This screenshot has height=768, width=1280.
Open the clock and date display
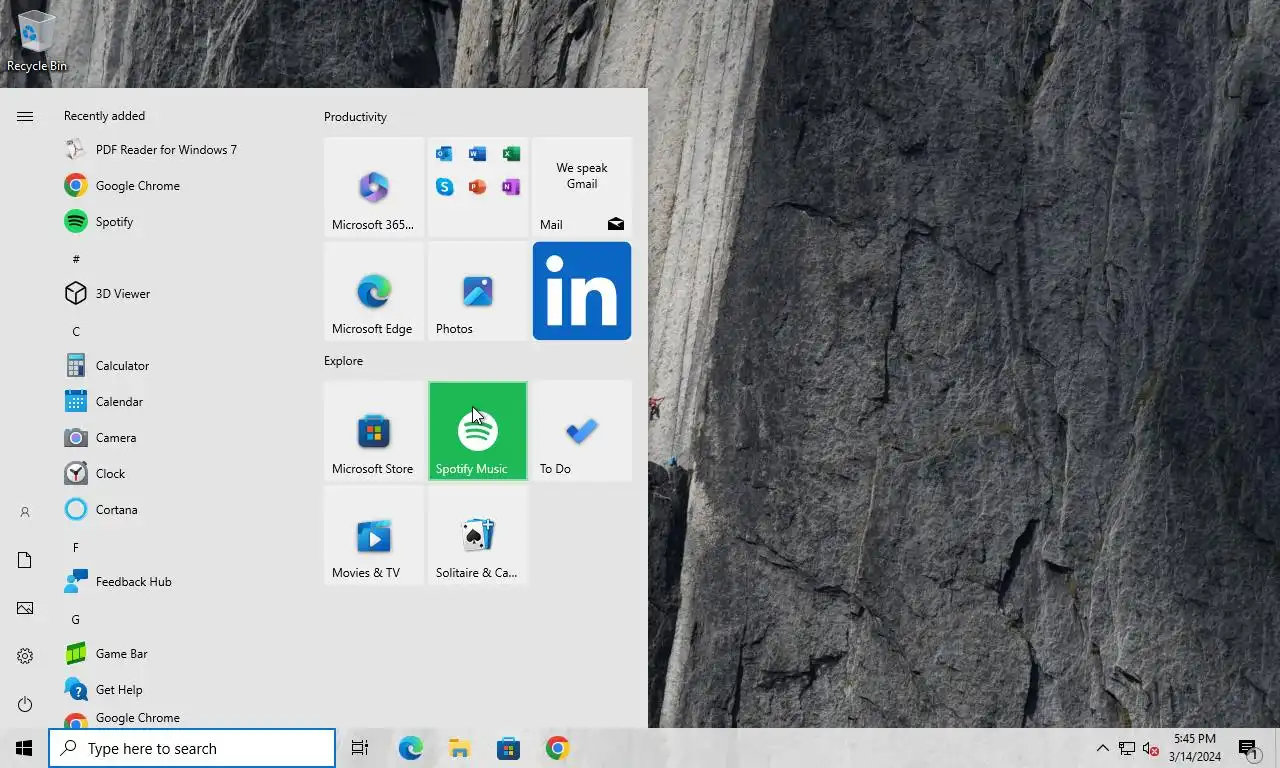(x=1195, y=748)
